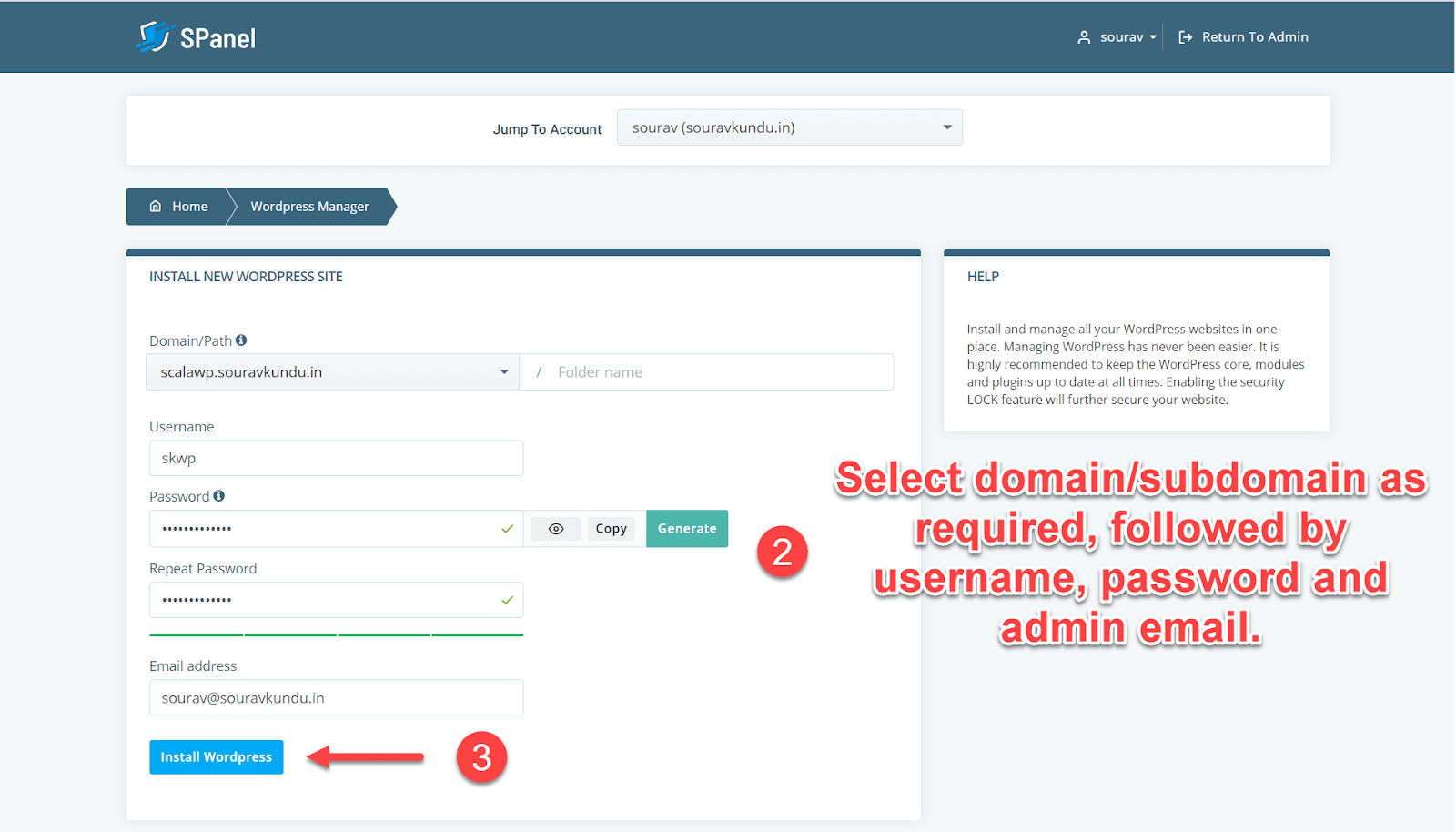Screen dimensions: 1456x832
Task: Open the scalawp.souravkundu.in domain dropdown
Action: (x=333, y=372)
